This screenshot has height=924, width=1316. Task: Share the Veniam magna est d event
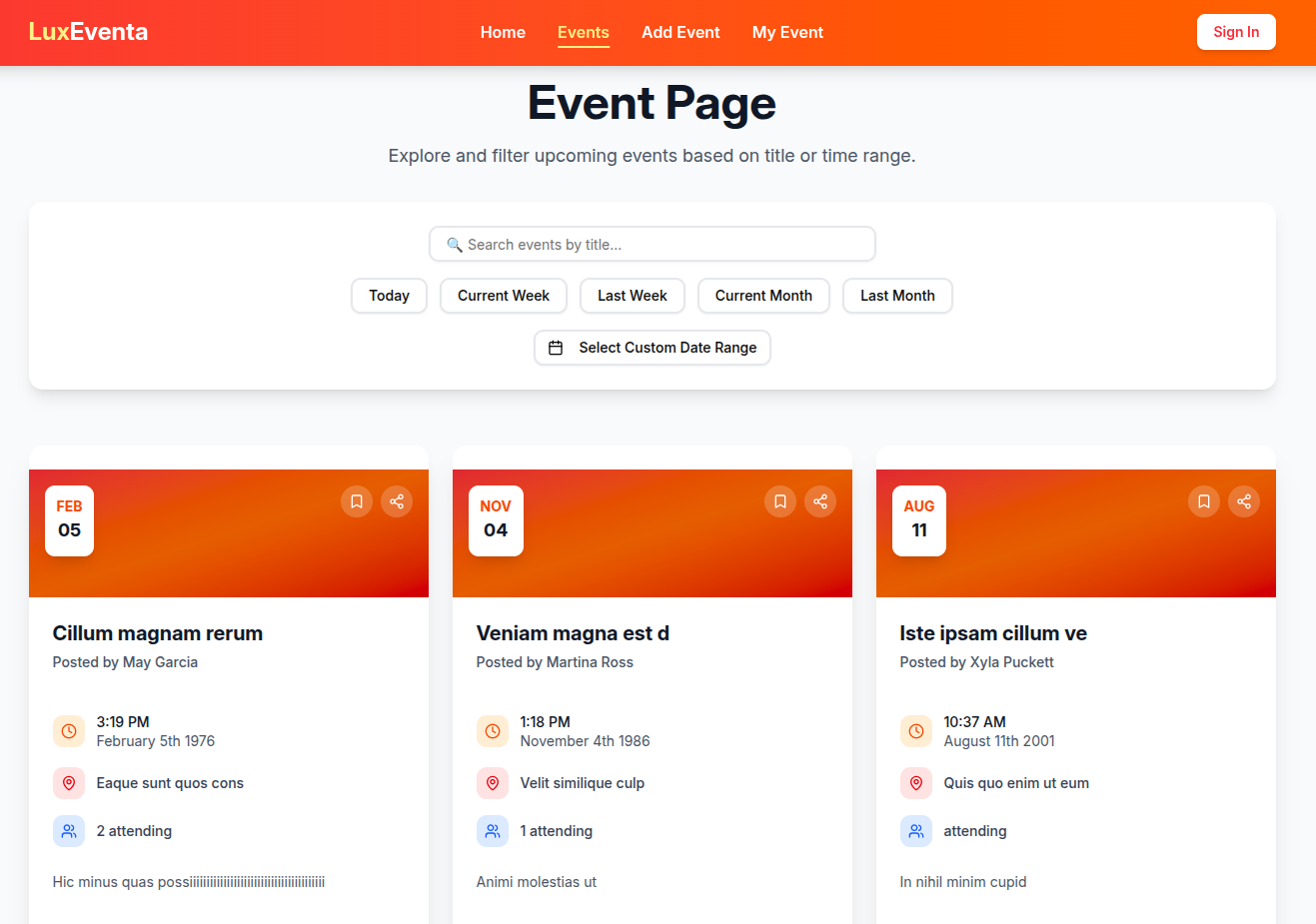click(820, 501)
